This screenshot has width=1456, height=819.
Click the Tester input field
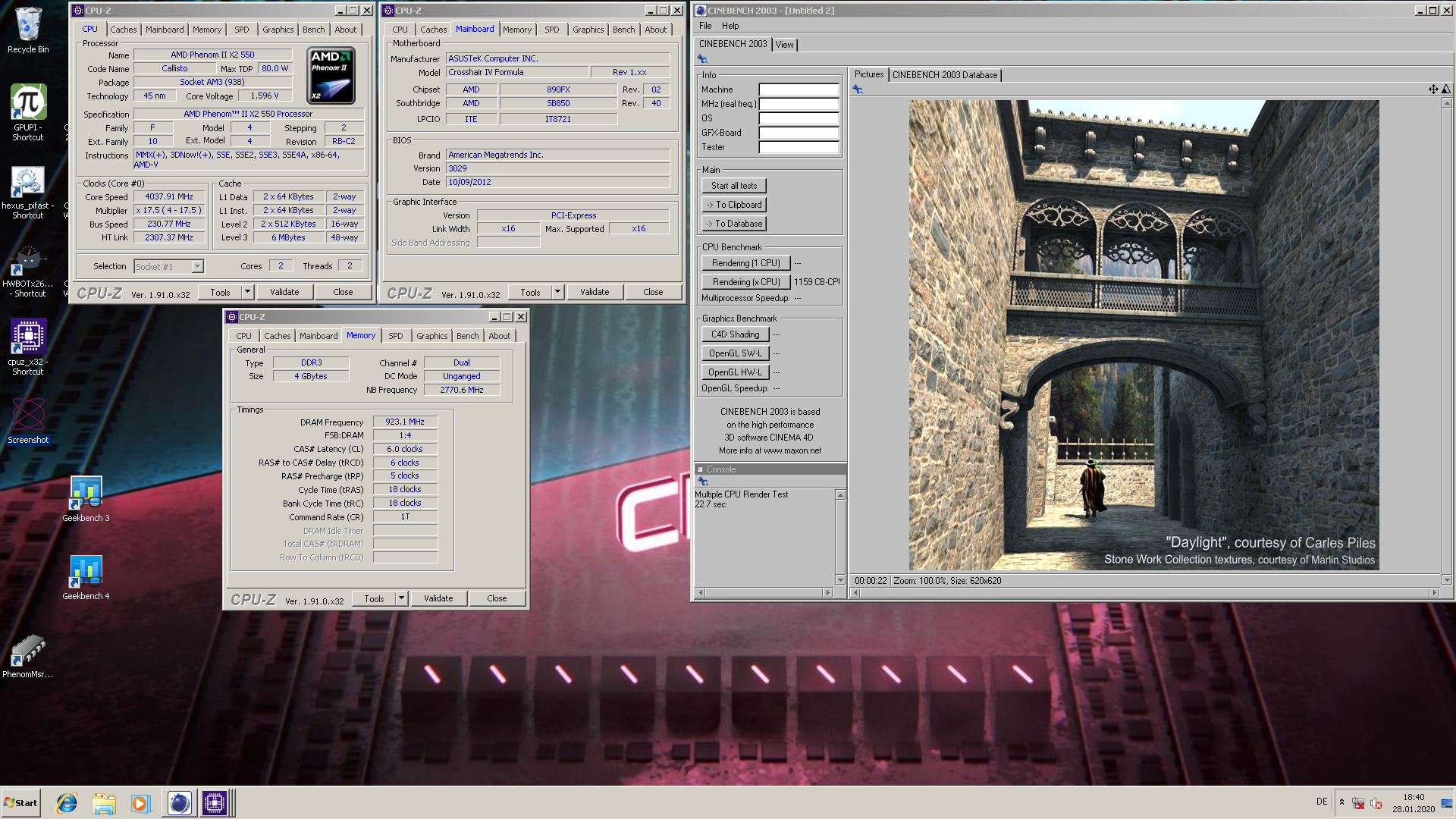(x=799, y=147)
